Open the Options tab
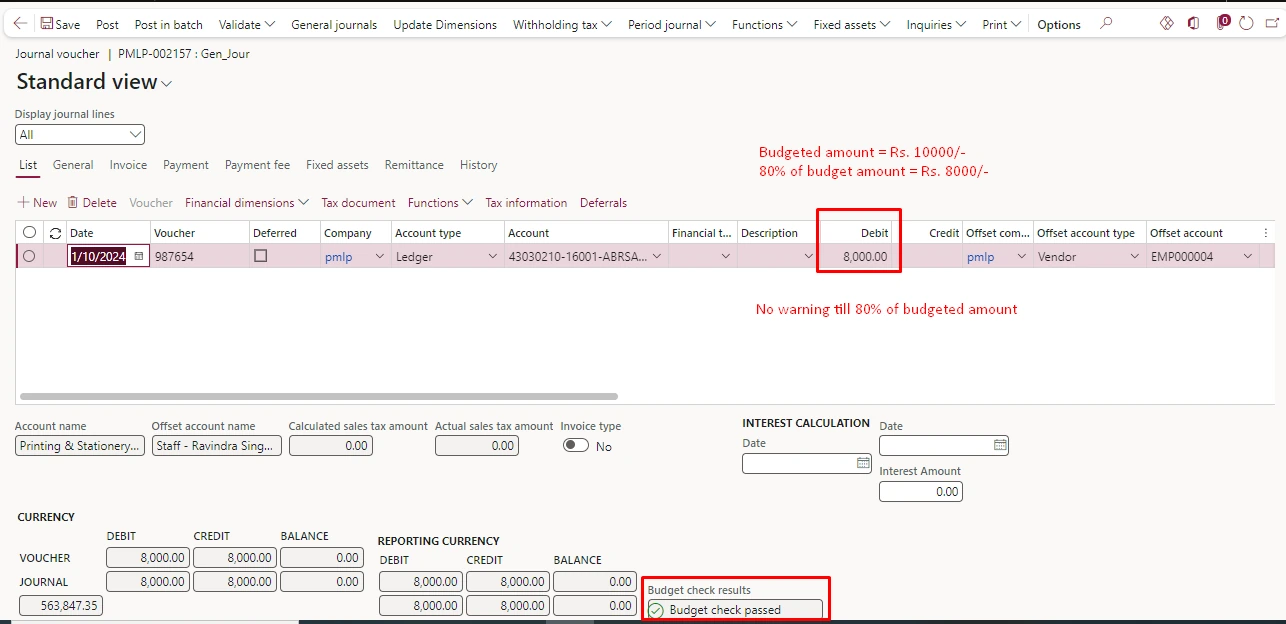Screen dimensions: 1286x624 [1059, 24]
